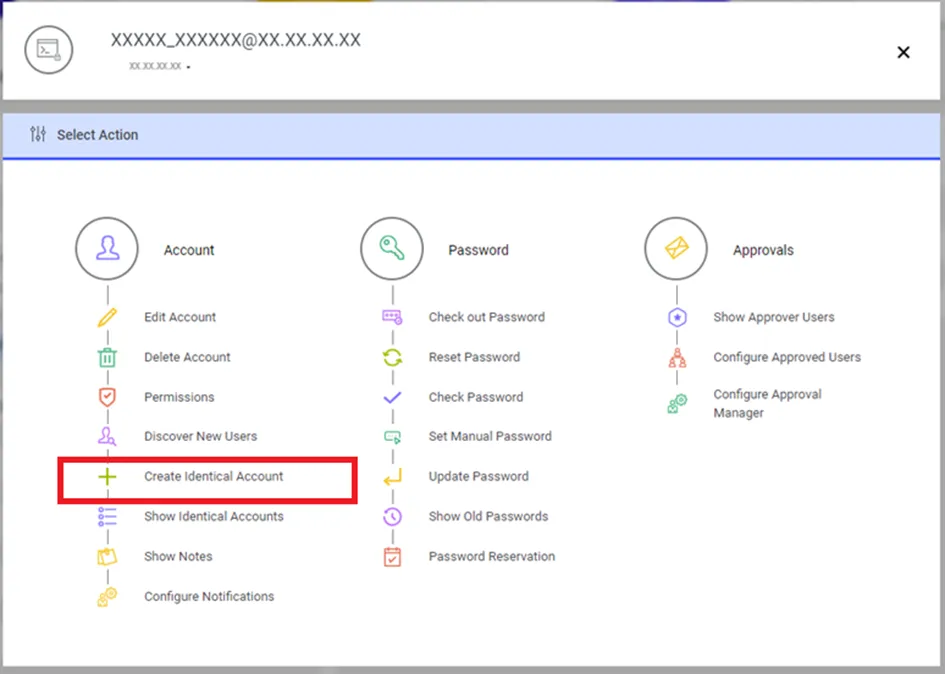
Task: Open Permissions for this account
Action: (x=180, y=397)
